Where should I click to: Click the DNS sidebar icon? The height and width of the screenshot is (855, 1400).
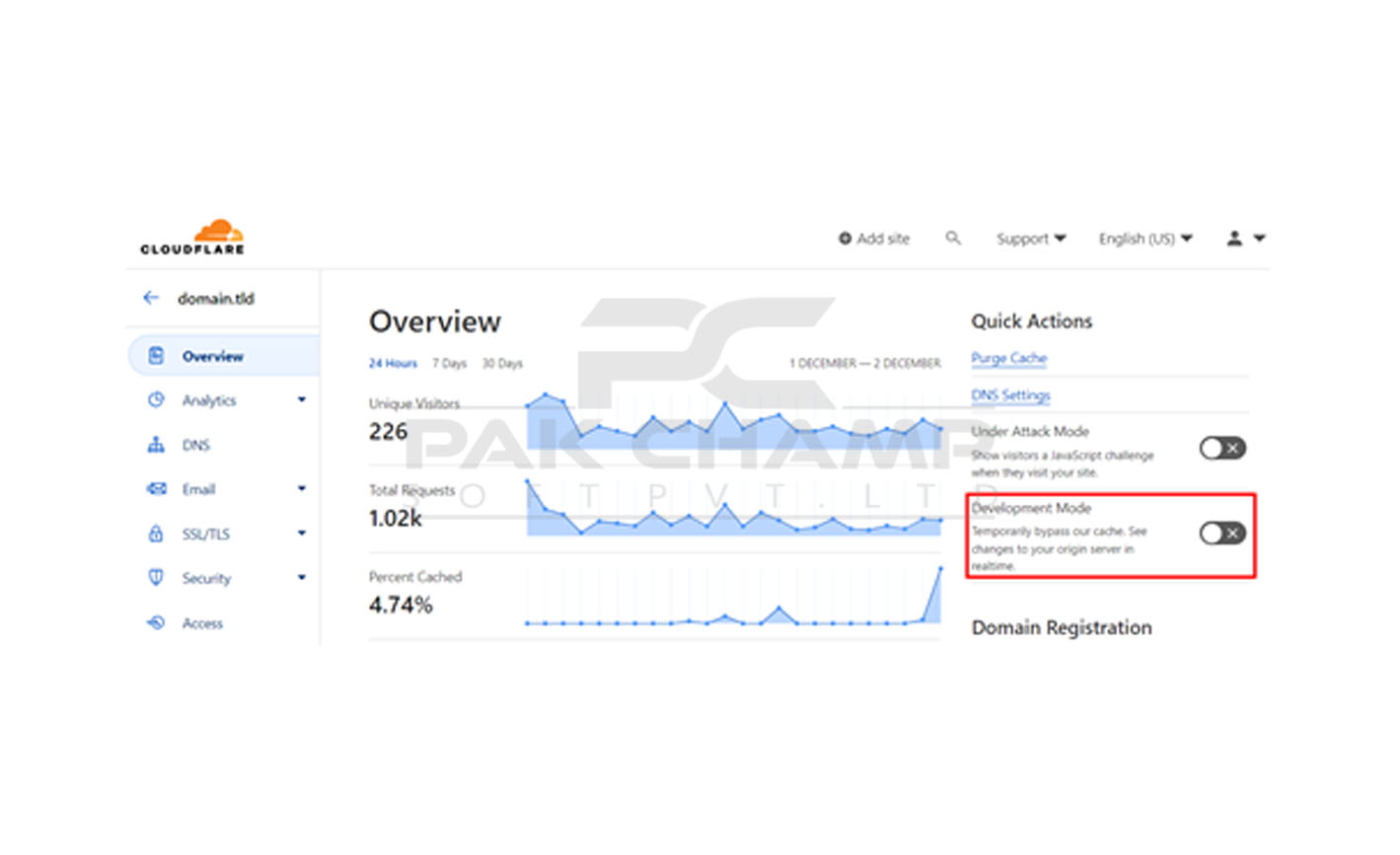click(156, 445)
